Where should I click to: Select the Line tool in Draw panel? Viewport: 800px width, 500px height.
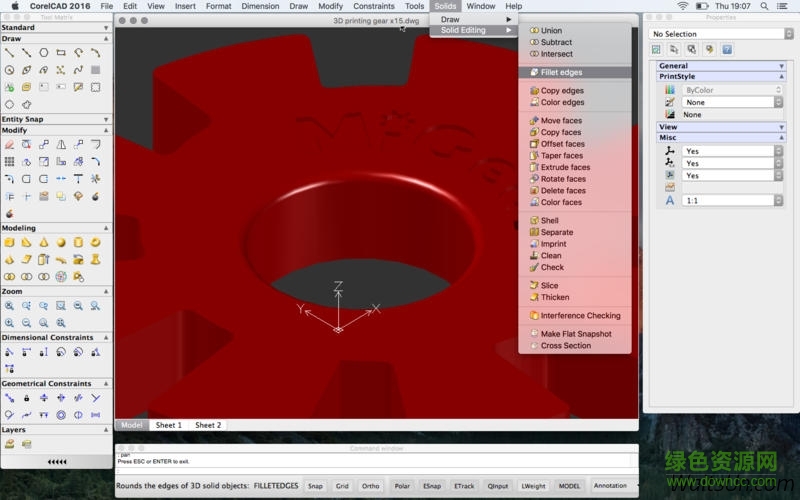coord(9,52)
